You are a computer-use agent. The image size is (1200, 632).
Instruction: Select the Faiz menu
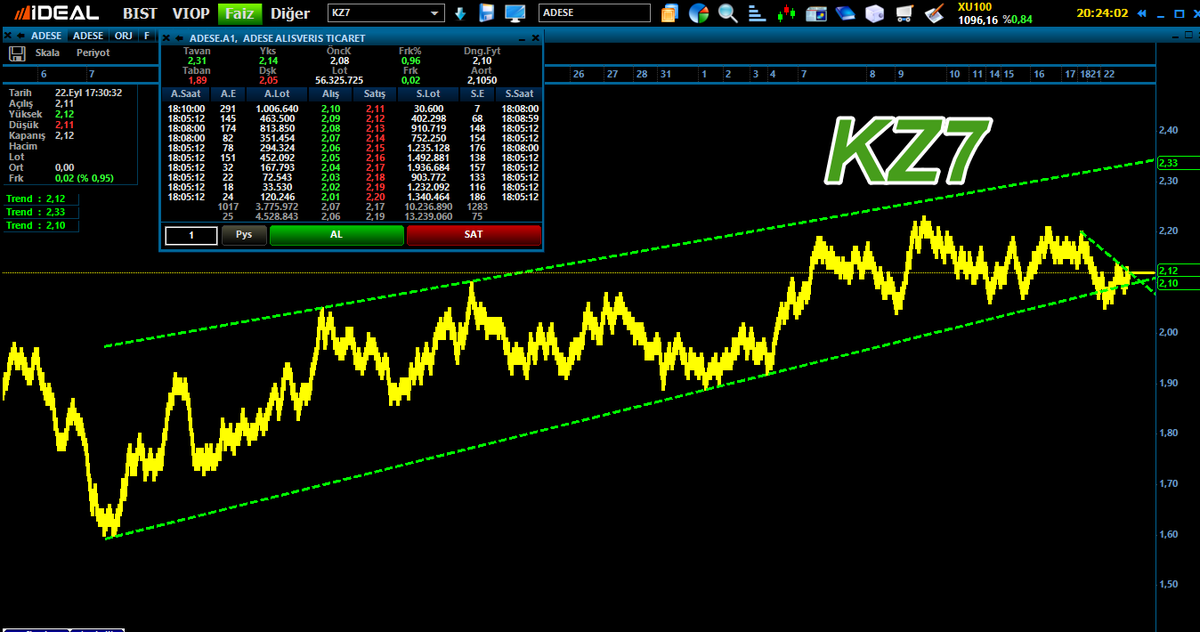(240, 14)
